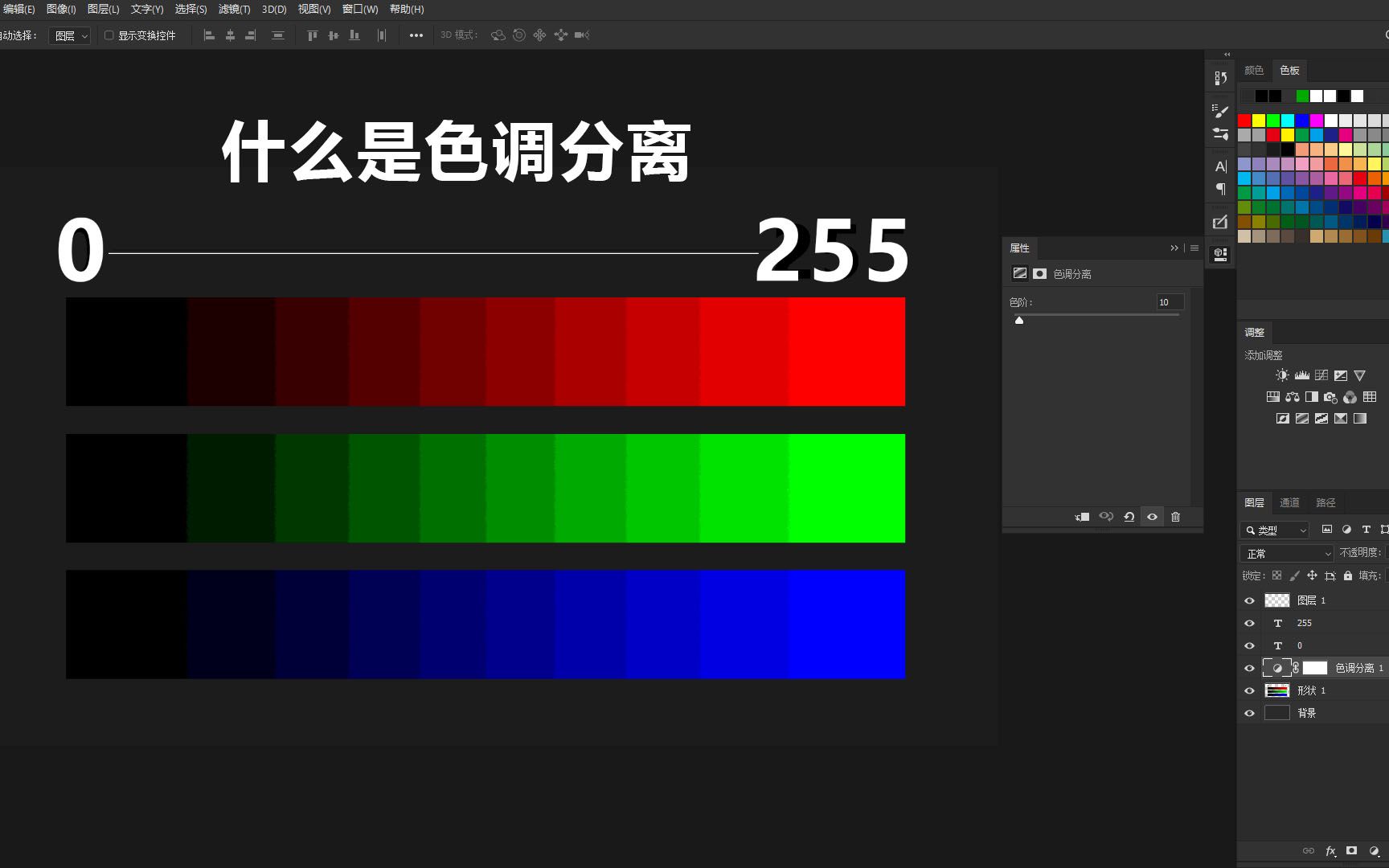
Task: Open the 滤镜(T) menu
Action: (x=234, y=9)
